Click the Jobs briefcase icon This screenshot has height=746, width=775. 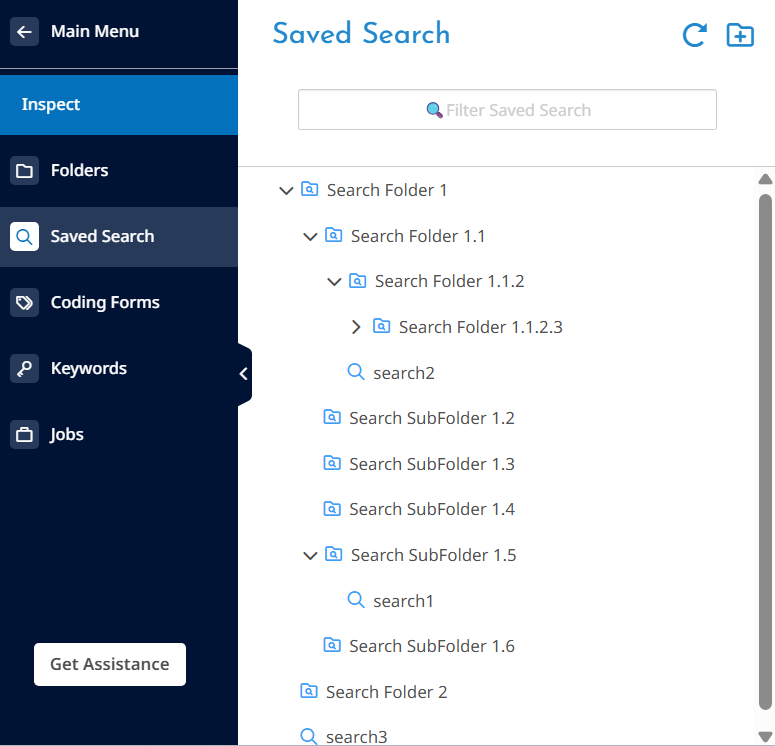[x=24, y=435]
